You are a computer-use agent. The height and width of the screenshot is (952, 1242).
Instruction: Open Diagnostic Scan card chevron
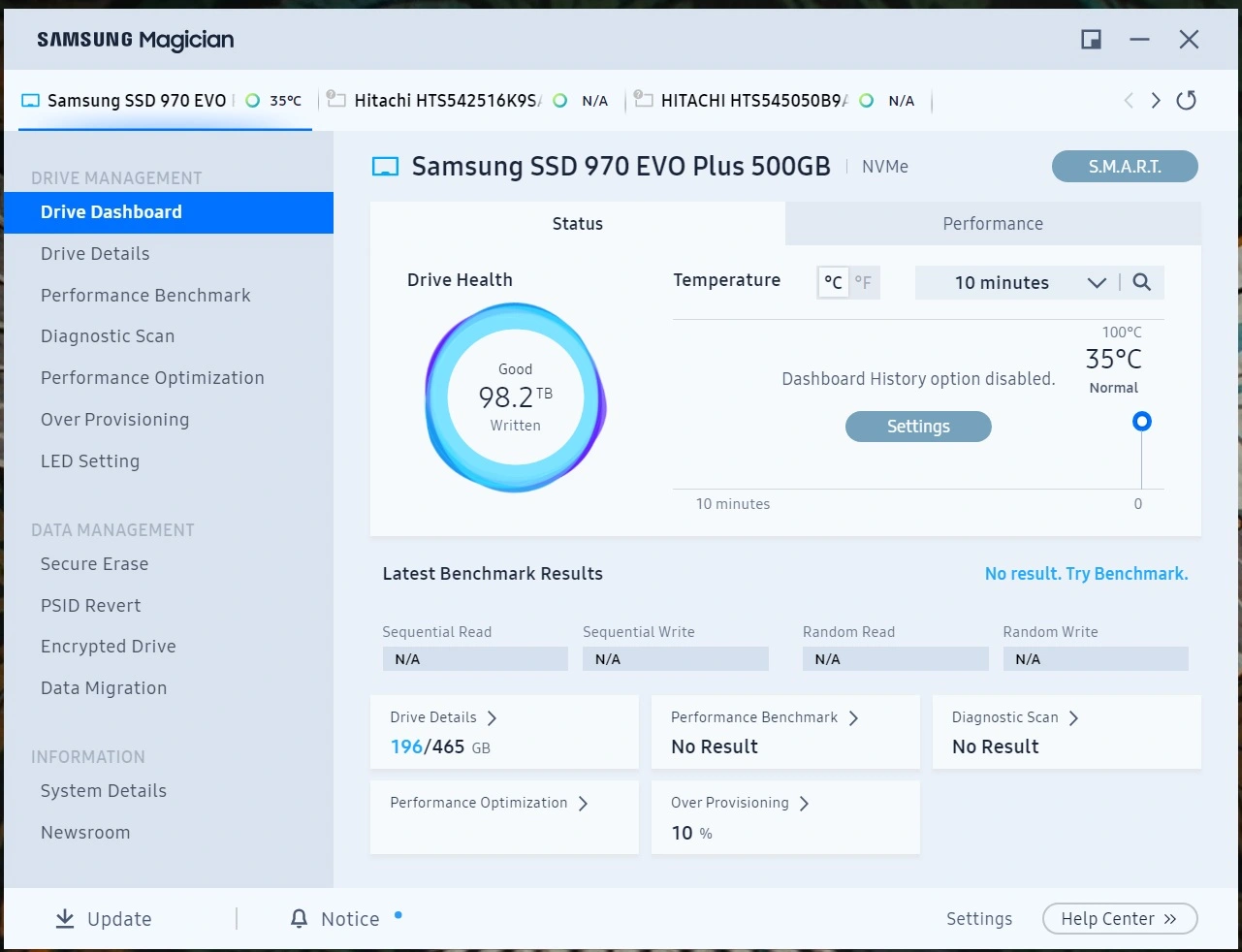click(1073, 718)
